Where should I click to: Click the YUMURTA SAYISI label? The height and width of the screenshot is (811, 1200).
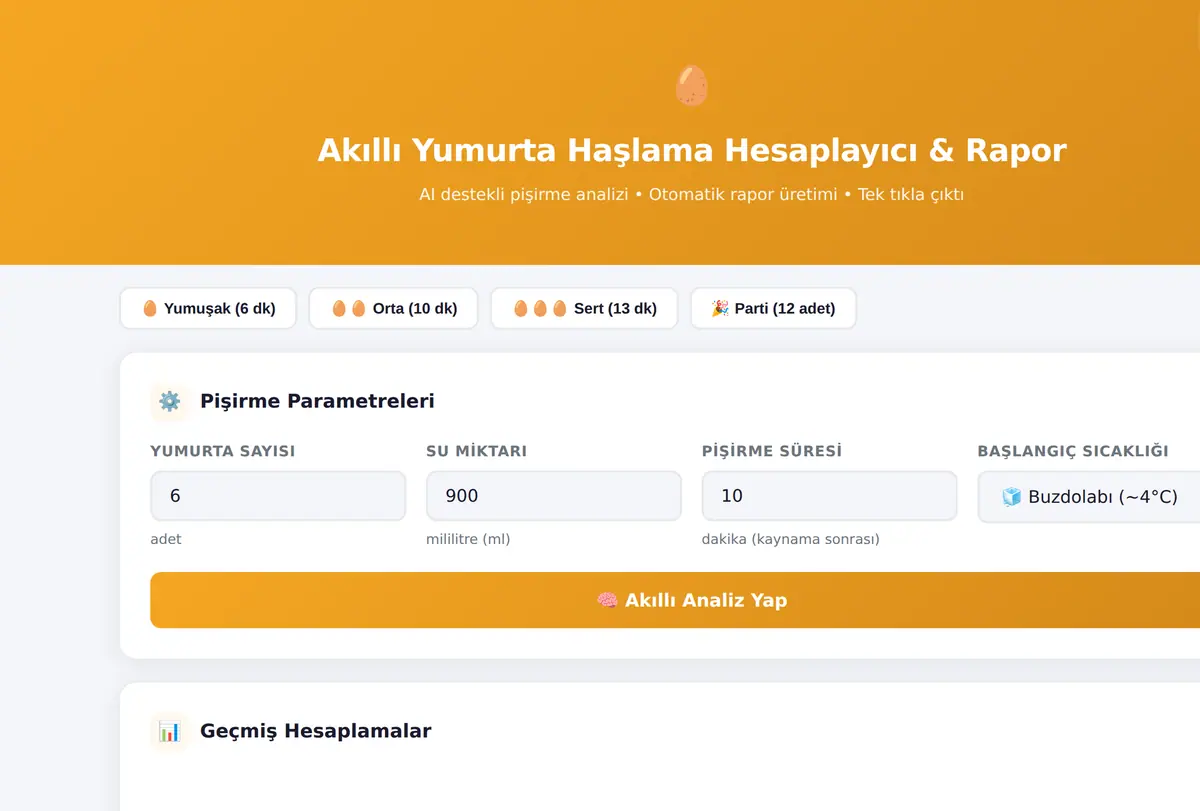[x=223, y=451]
